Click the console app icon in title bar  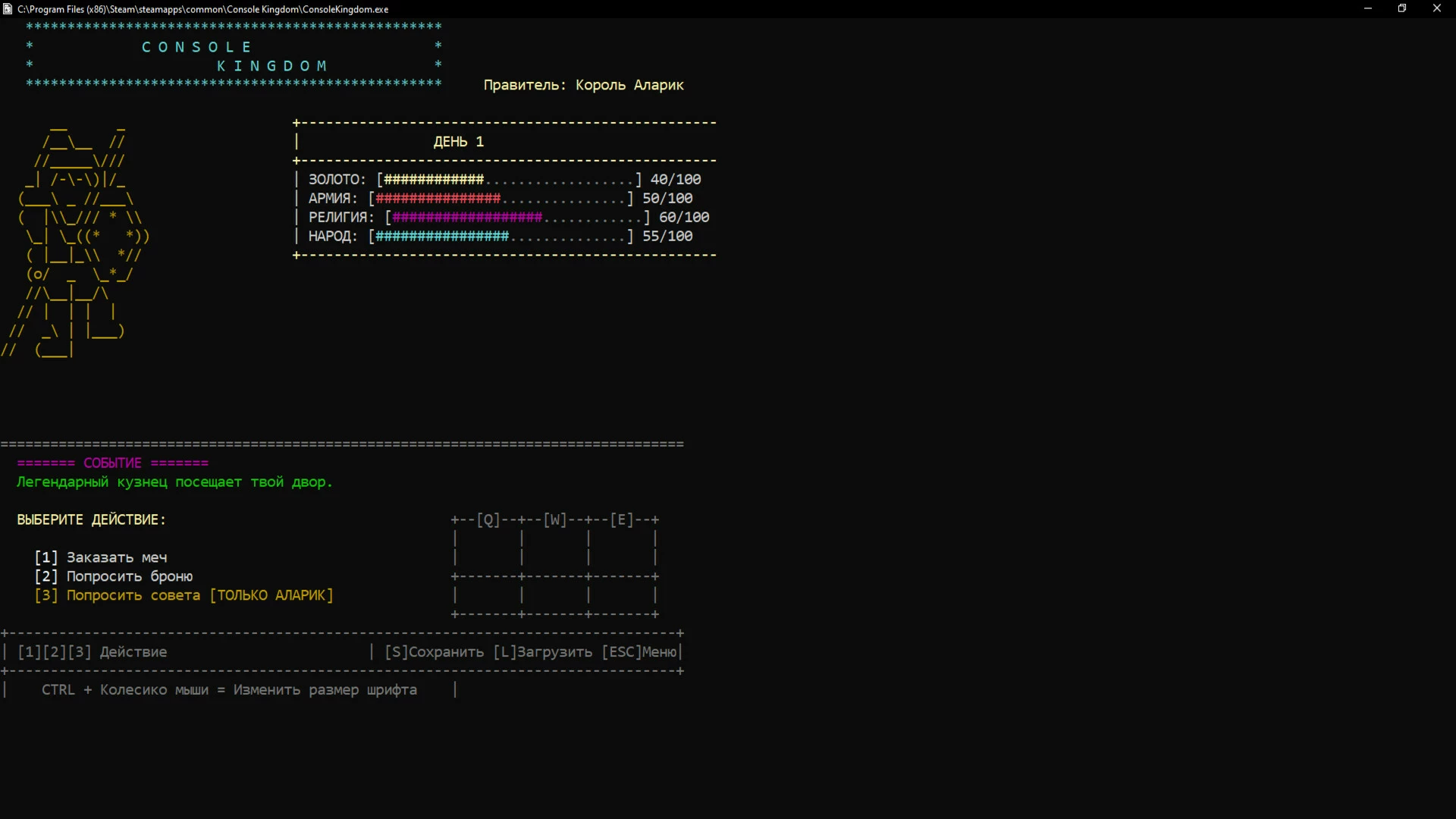(8, 9)
